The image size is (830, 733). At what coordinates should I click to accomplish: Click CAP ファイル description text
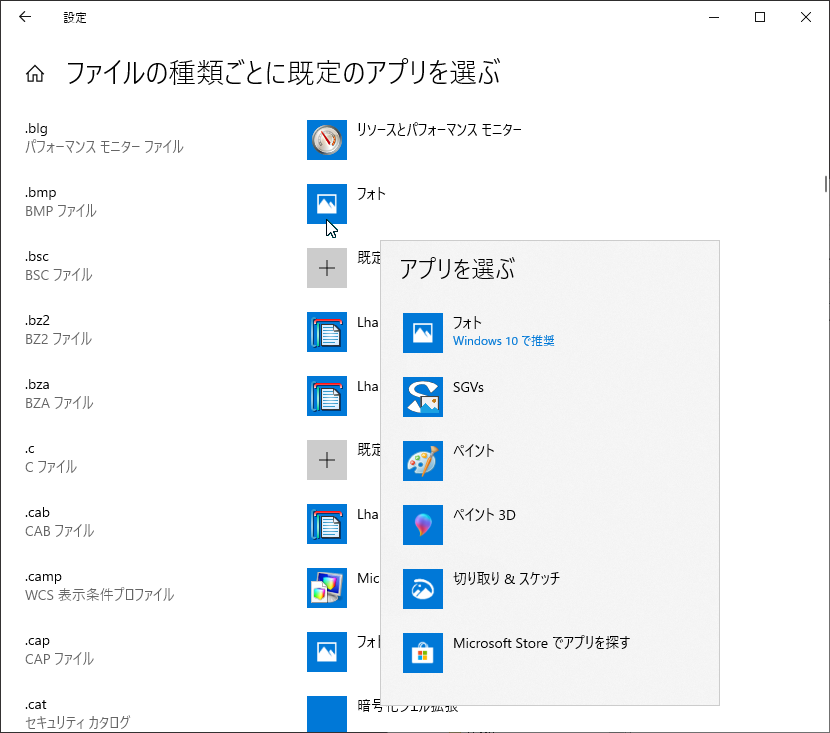point(59,659)
